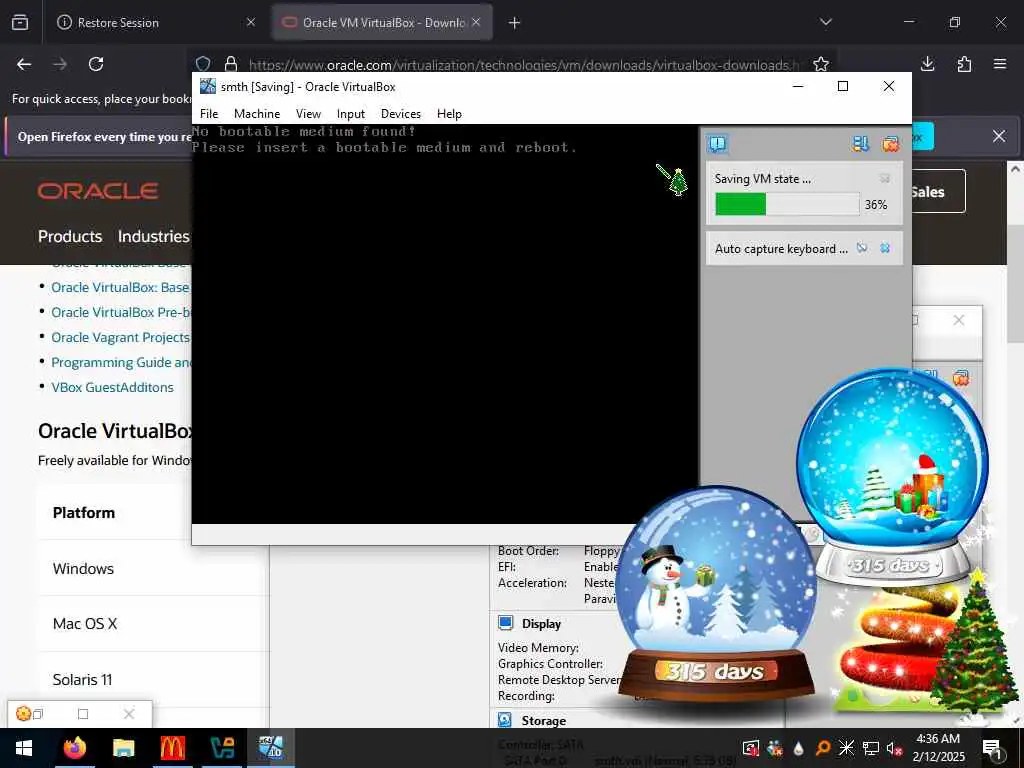Cancel the Saving VM state progress

(x=885, y=178)
